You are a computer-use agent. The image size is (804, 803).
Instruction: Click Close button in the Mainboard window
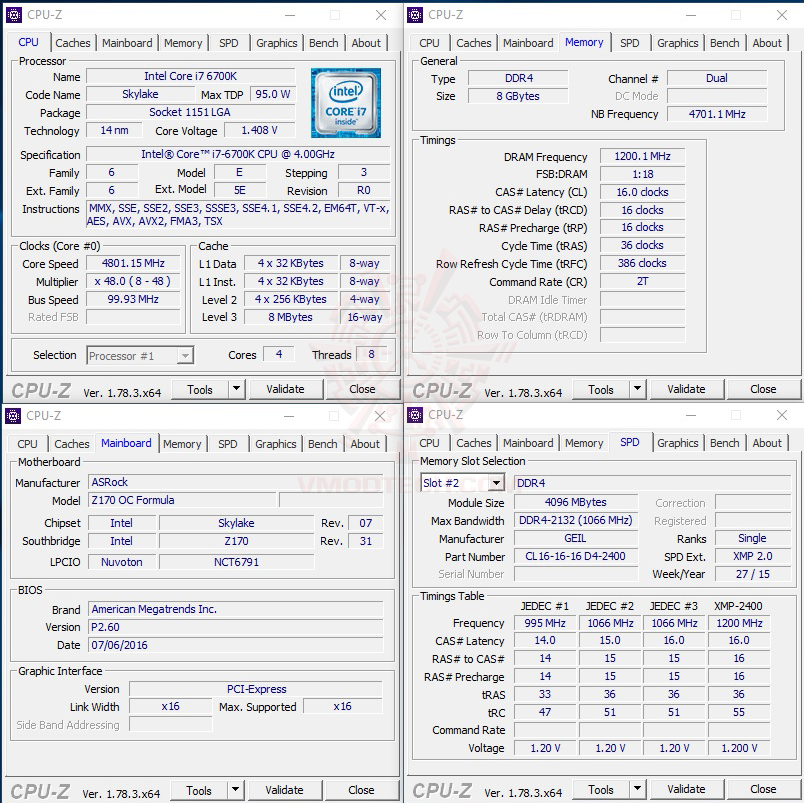click(x=361, y=790)
